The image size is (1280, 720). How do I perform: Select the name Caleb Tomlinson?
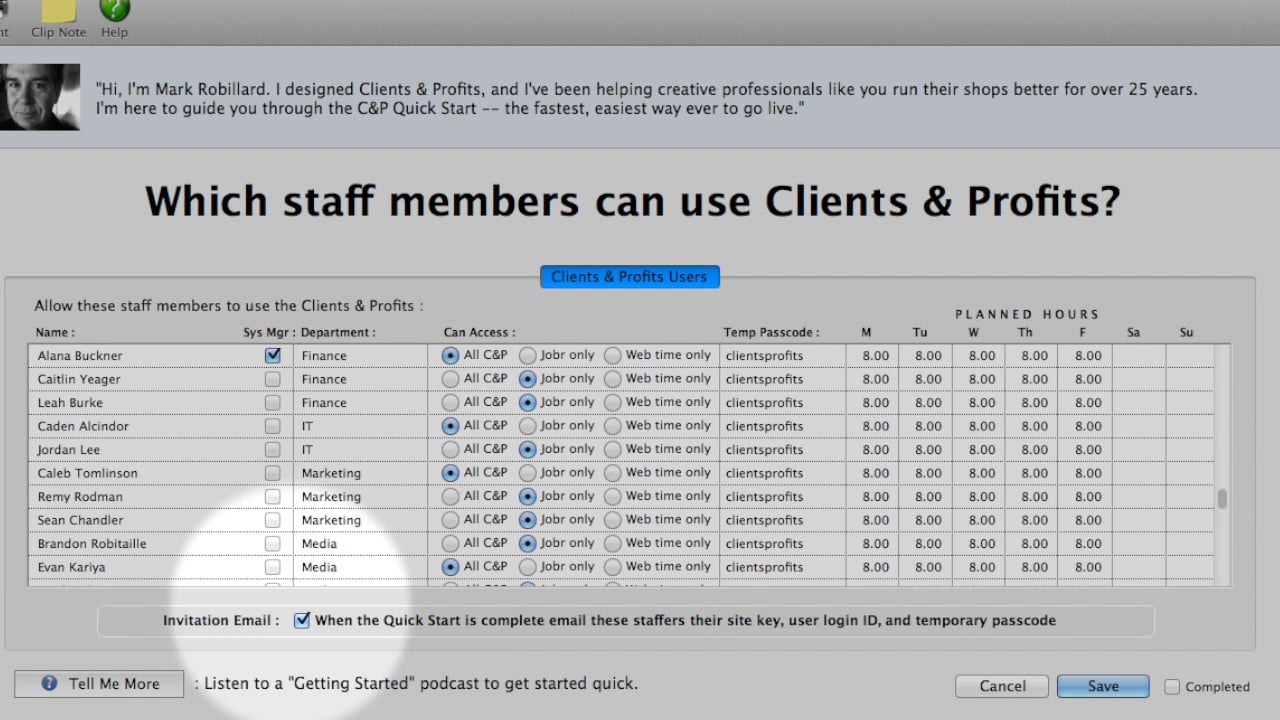pyautogui.click(x=88, y=473)
